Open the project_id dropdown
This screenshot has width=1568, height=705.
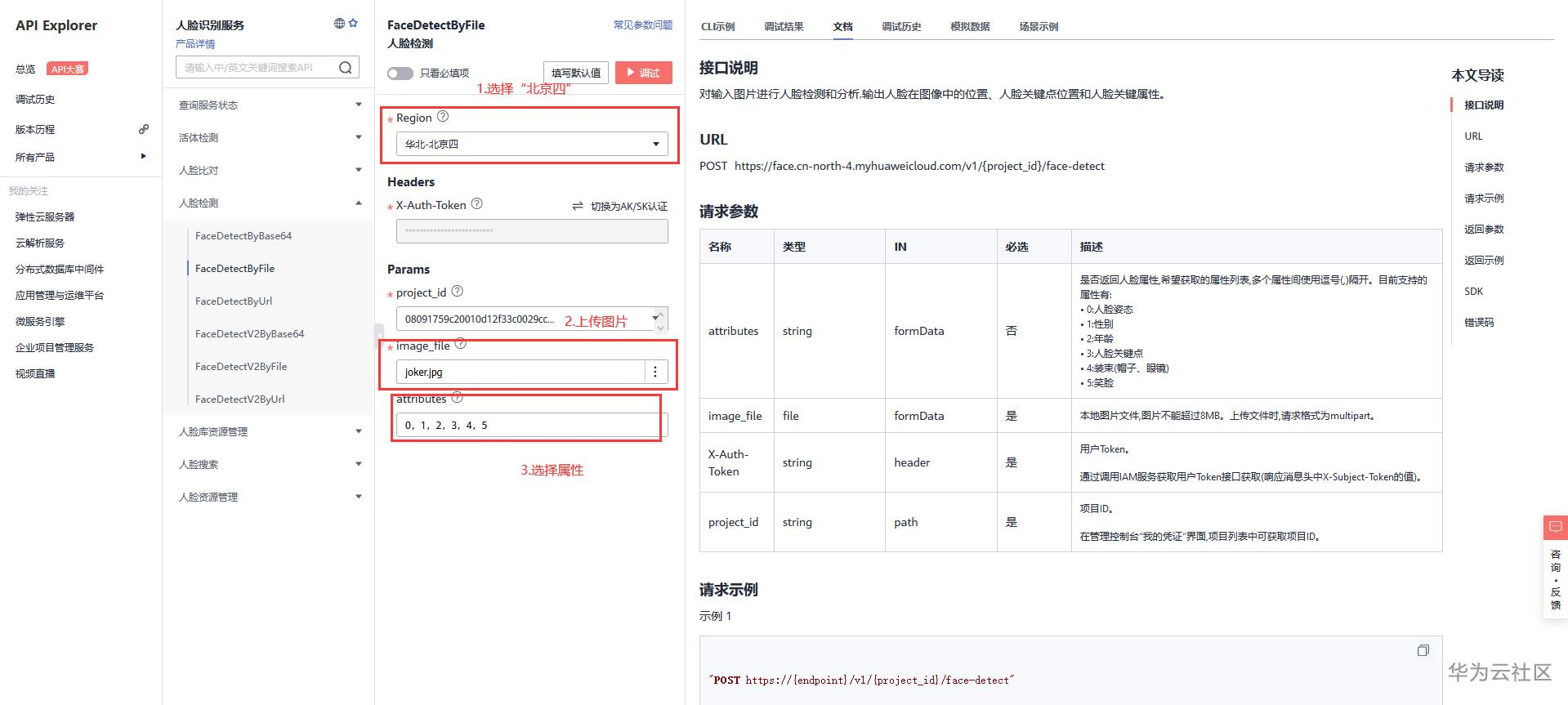532,319
